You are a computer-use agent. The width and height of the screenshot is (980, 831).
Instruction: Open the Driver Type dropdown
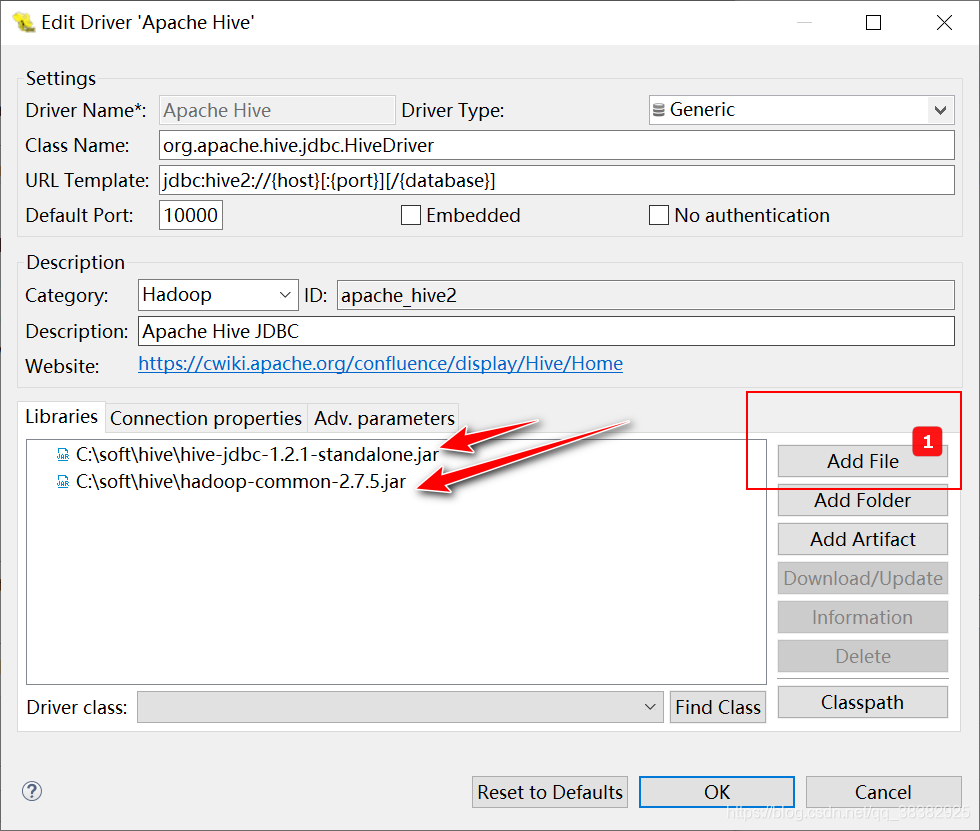(940, 110)
